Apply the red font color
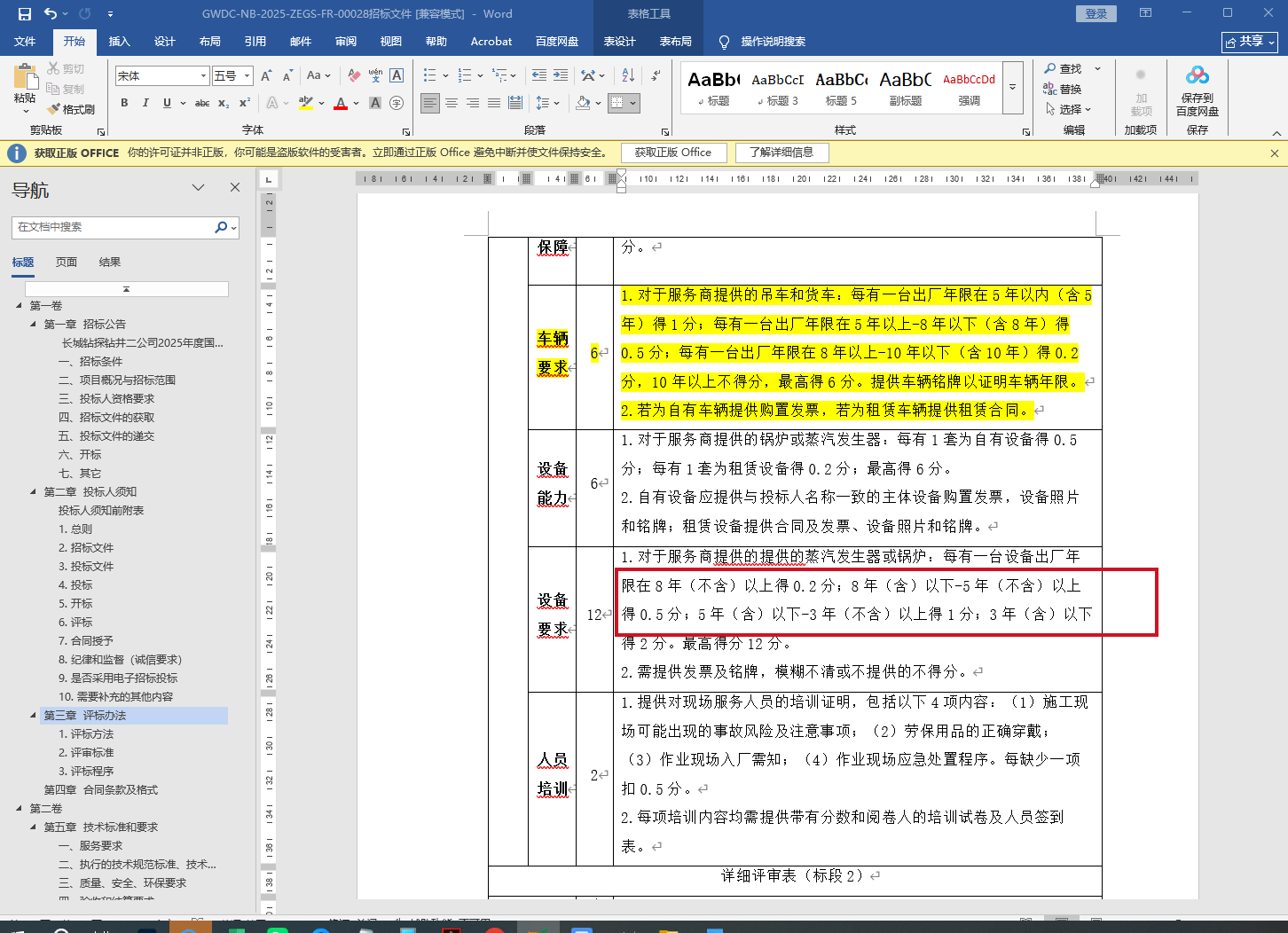 (341, 103)
